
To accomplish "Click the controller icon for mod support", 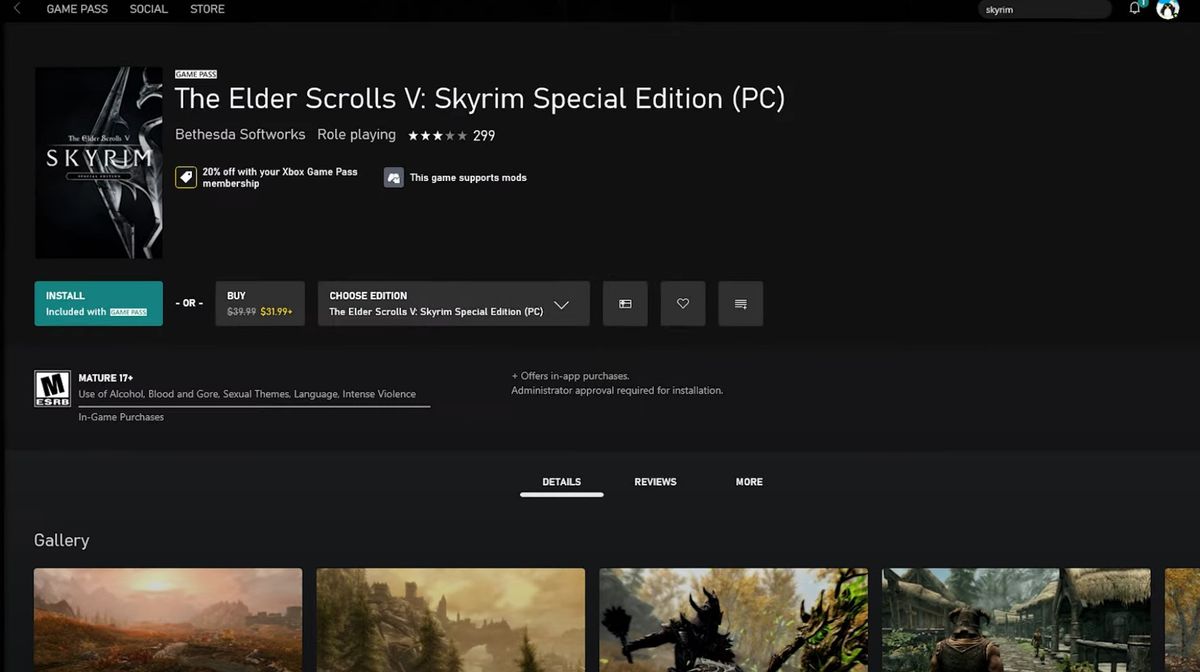I will [x=393, y=177].
